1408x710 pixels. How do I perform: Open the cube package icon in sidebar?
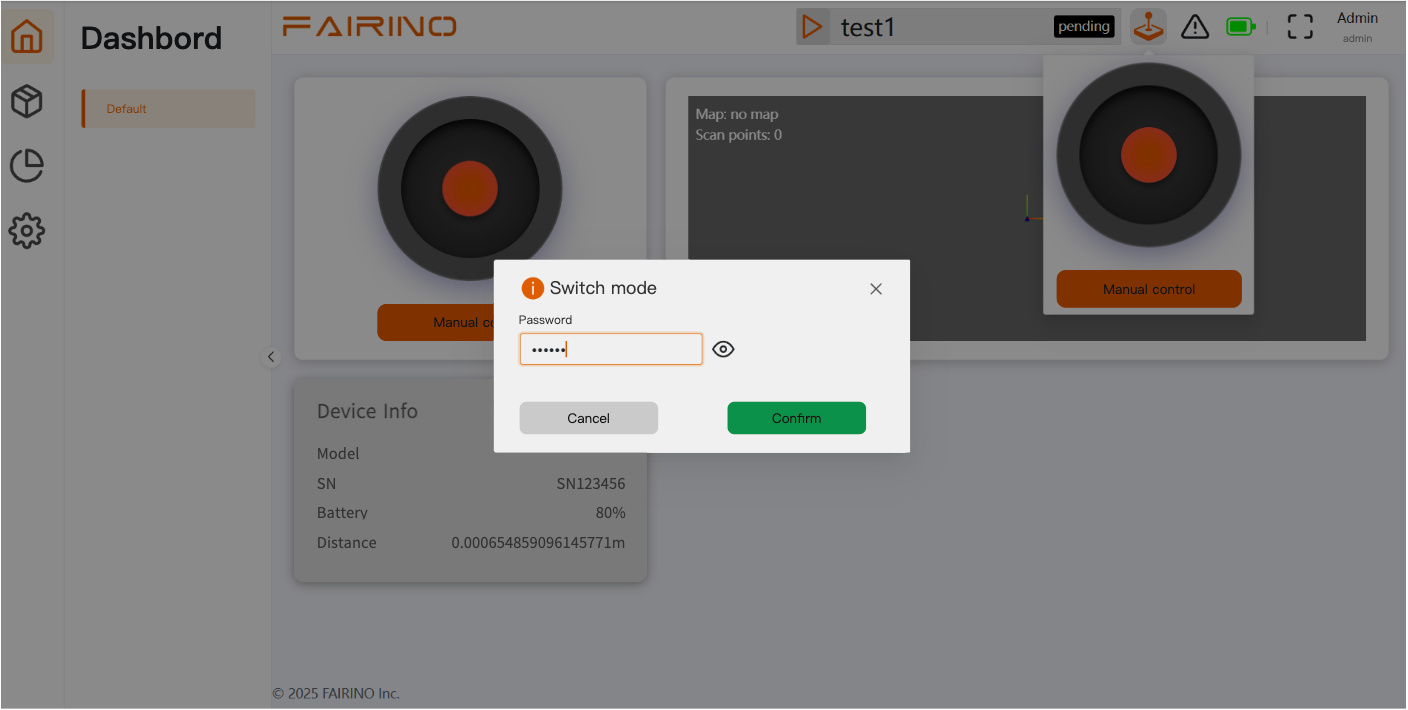tap(27, 101)
